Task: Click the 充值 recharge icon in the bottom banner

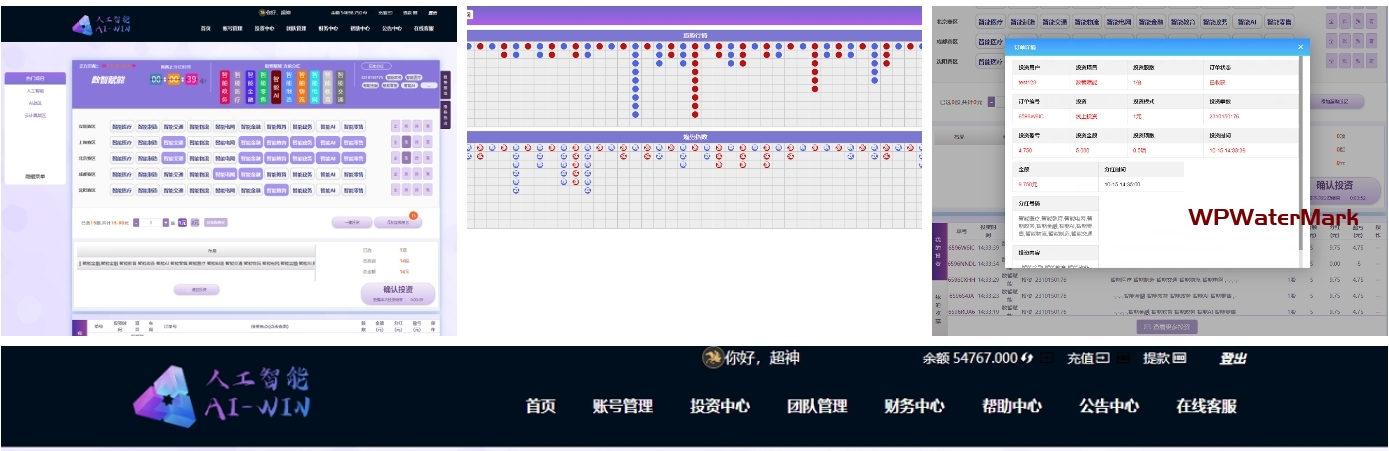Action: click(1103, 358)
